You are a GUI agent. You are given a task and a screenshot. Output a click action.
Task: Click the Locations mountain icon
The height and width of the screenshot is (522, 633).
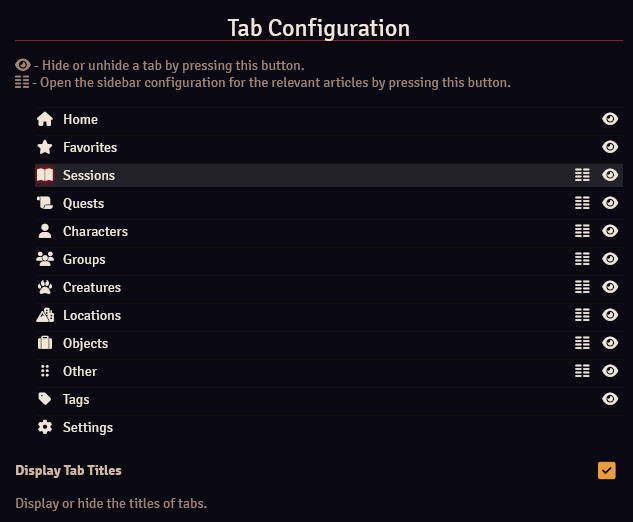45,315
